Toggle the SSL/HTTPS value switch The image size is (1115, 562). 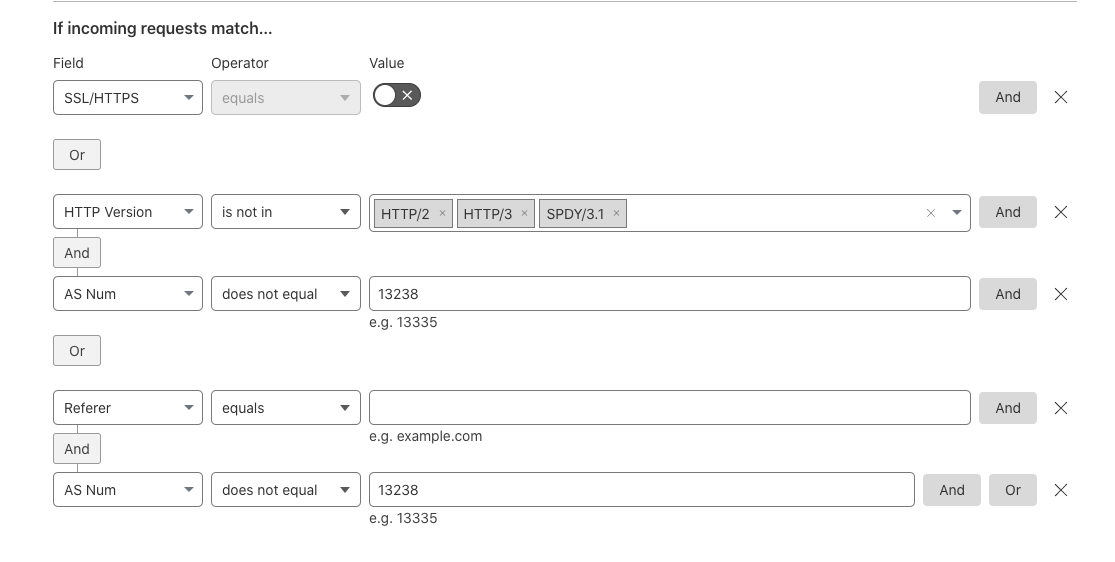point(397,95)
